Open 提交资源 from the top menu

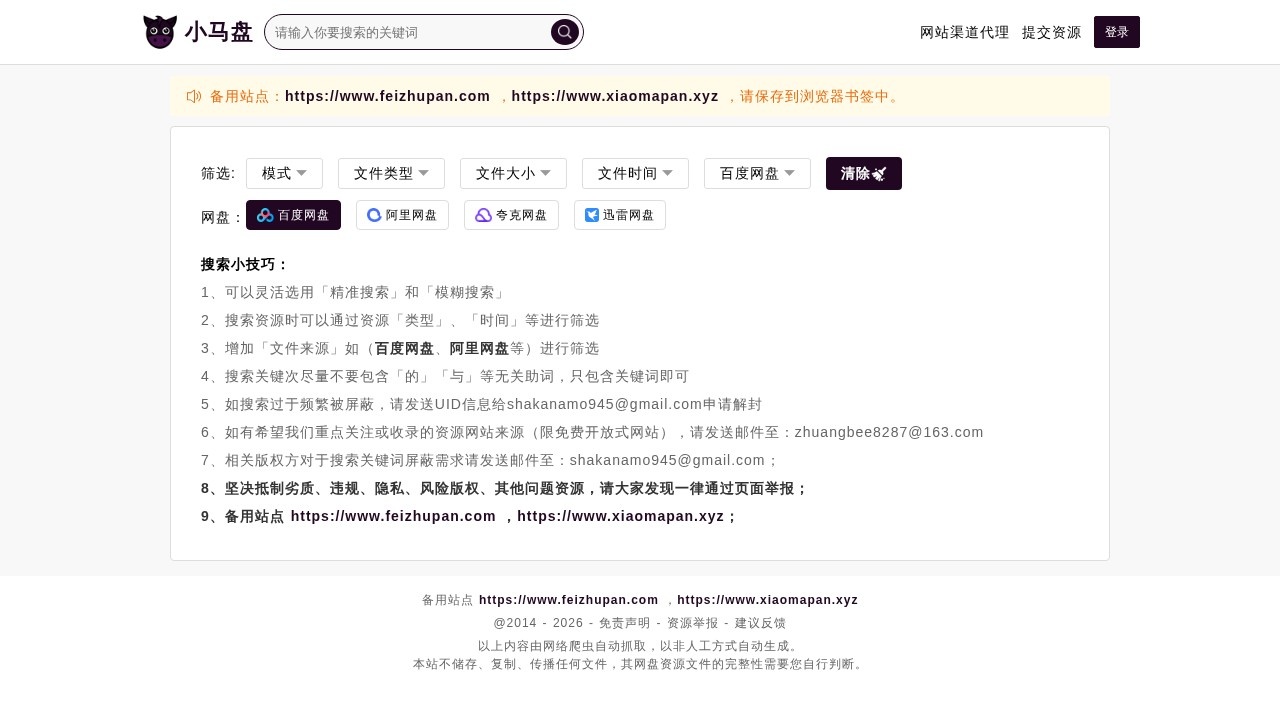point(1051,32)
